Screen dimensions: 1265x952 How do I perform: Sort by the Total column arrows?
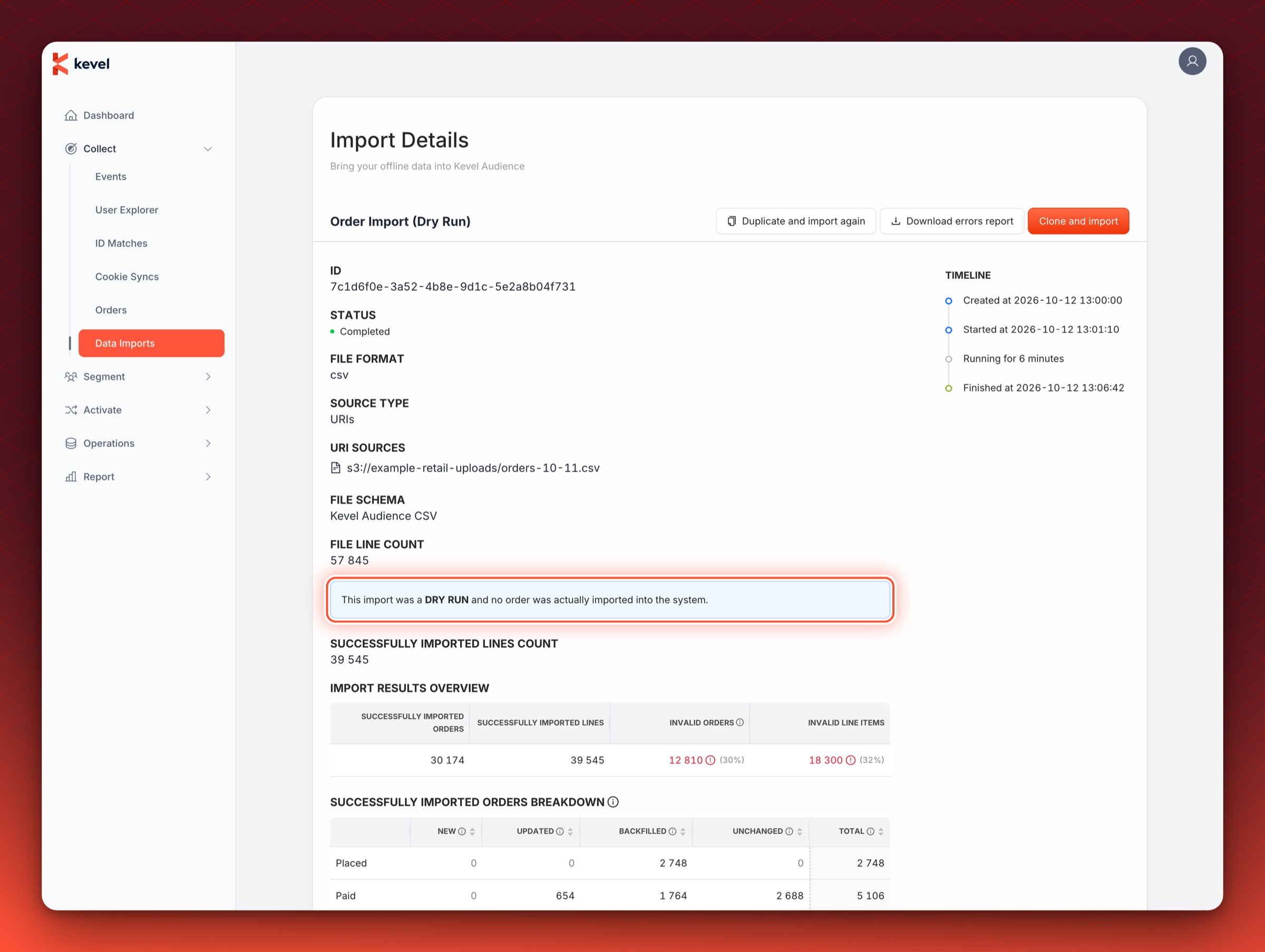pos(881,832)
